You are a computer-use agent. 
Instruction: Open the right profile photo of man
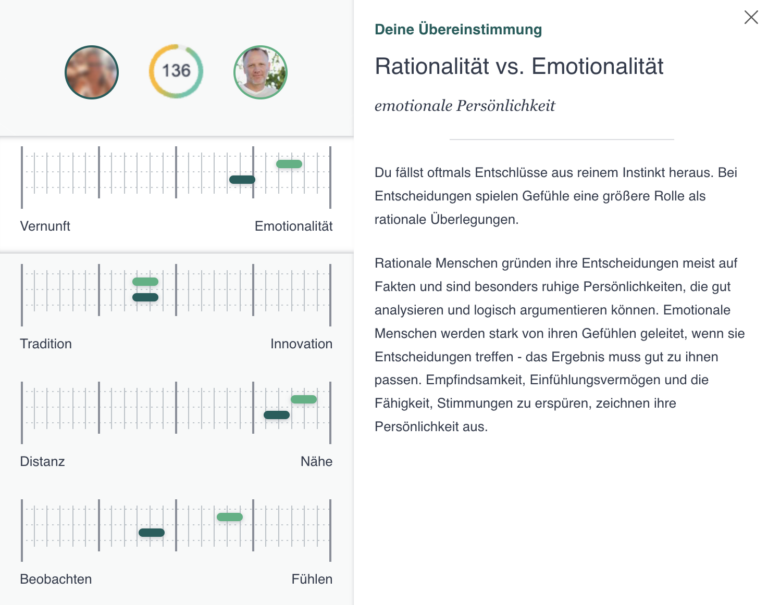pos(260,71)
